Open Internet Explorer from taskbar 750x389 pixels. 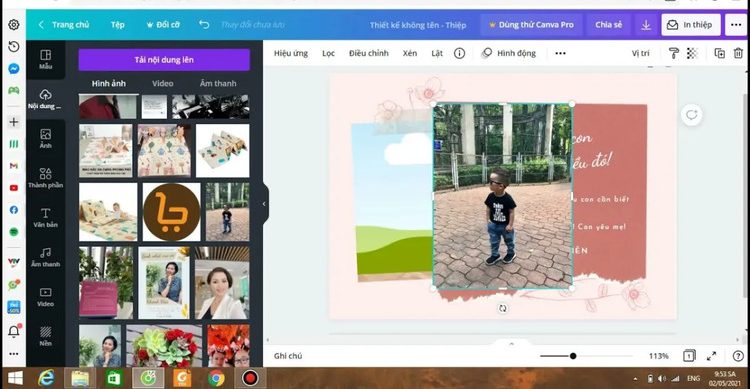click(46, 378)
